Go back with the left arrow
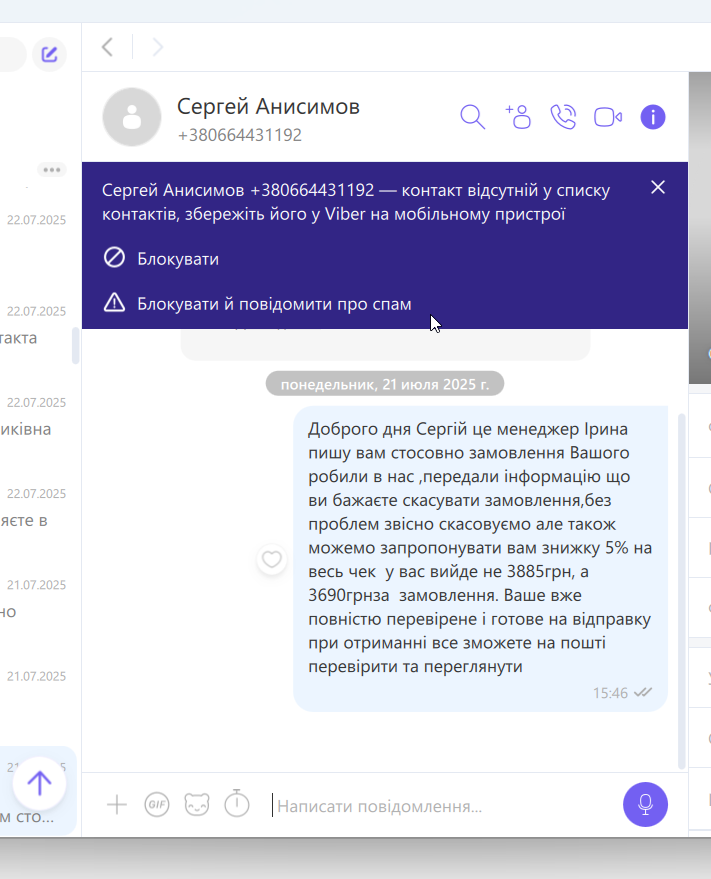 click(108, 47)
